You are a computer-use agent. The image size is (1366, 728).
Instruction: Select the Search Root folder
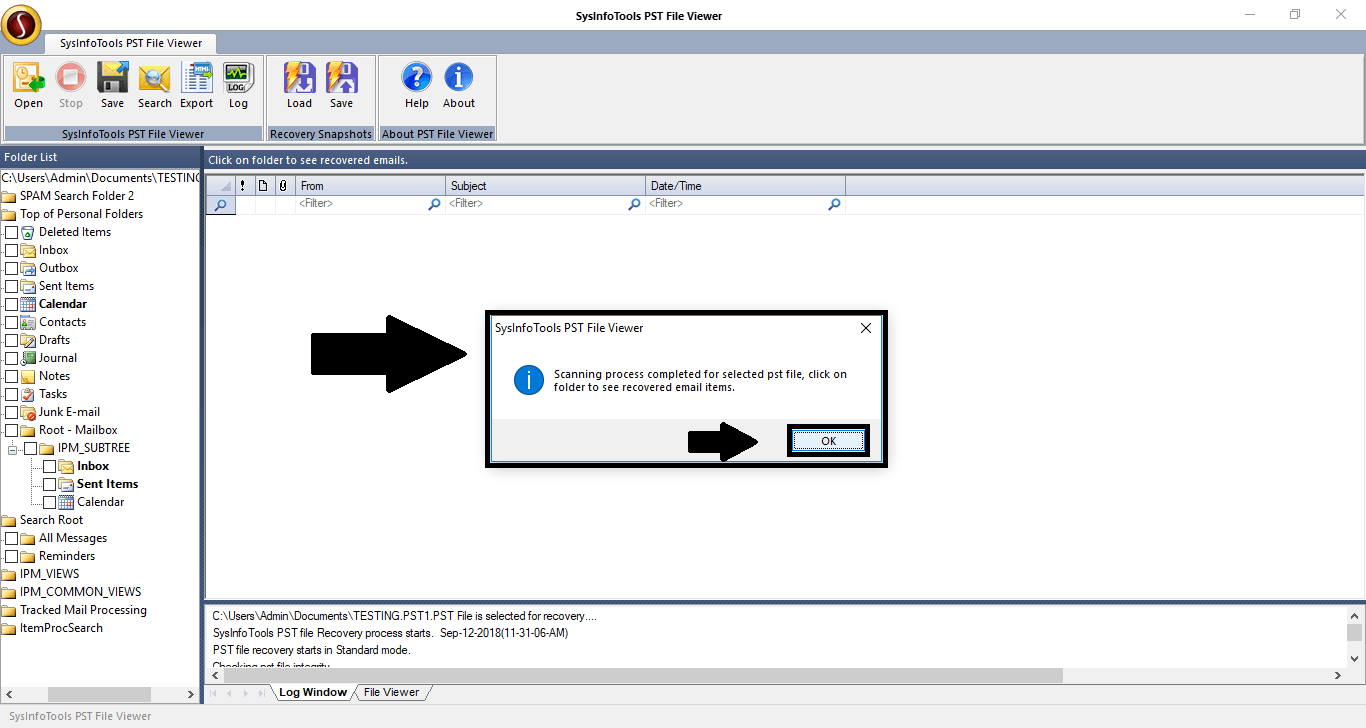tap(51, 520)
